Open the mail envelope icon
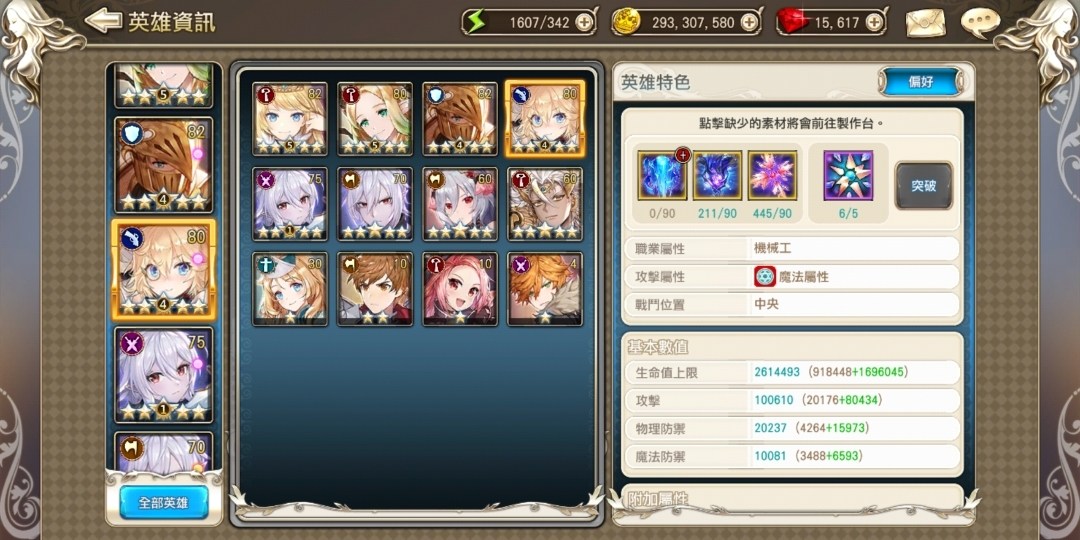Image resolution: width=1080 pixels, height=540 pixels. click(x=926, y=23)
